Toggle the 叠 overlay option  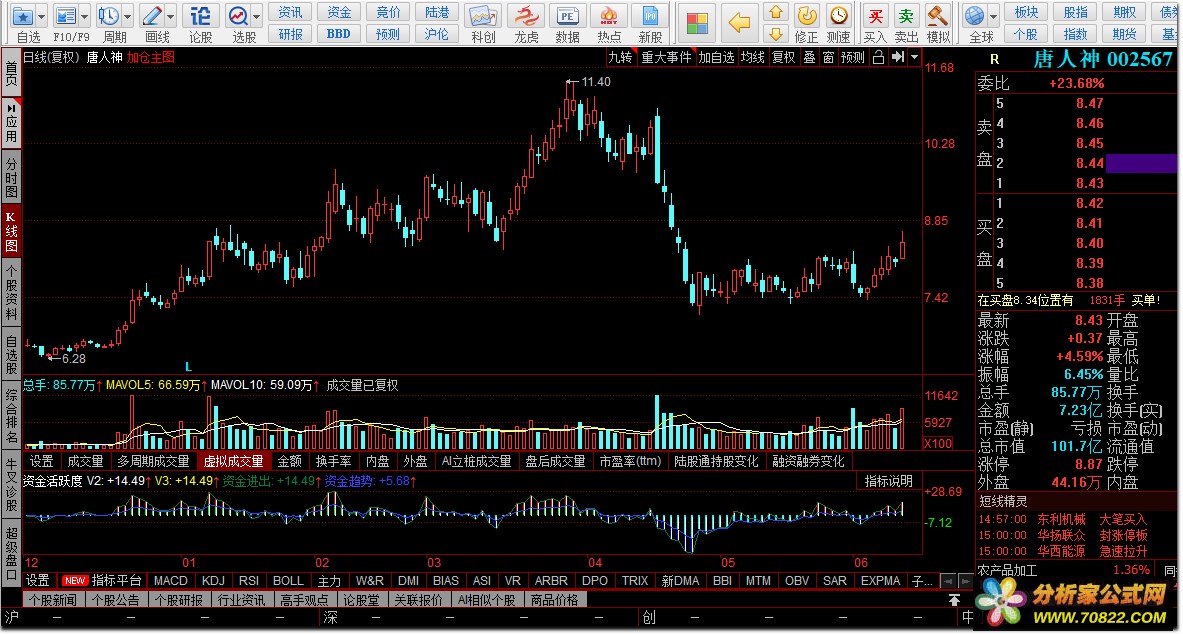point(809,57)
